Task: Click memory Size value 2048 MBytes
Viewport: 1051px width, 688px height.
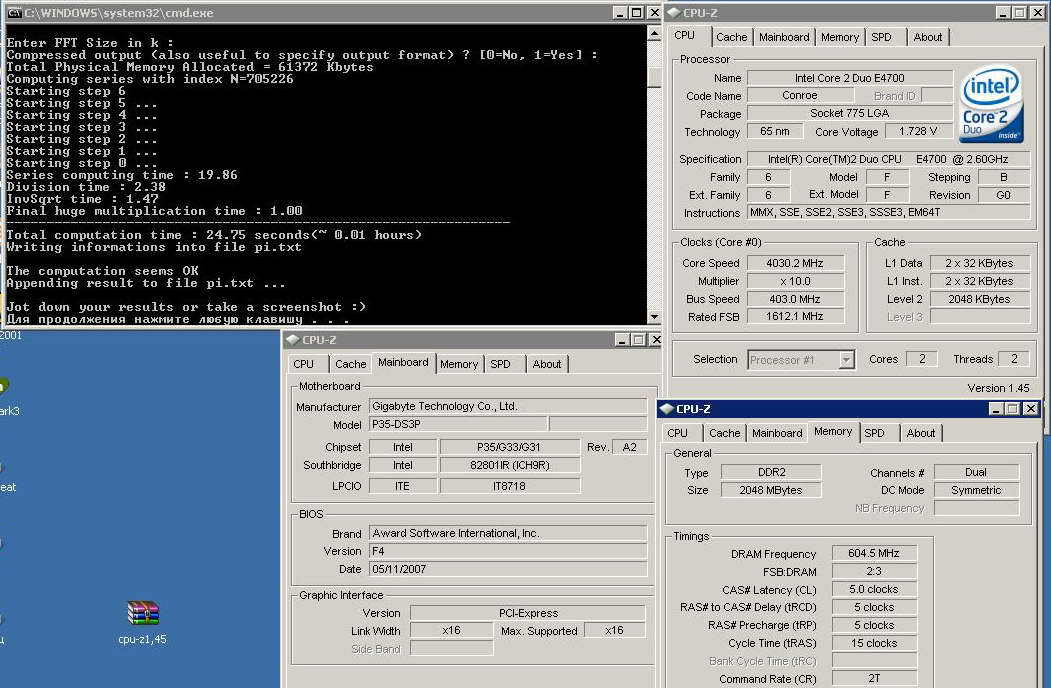Action: pyautogui.click(x=771, y=490)
